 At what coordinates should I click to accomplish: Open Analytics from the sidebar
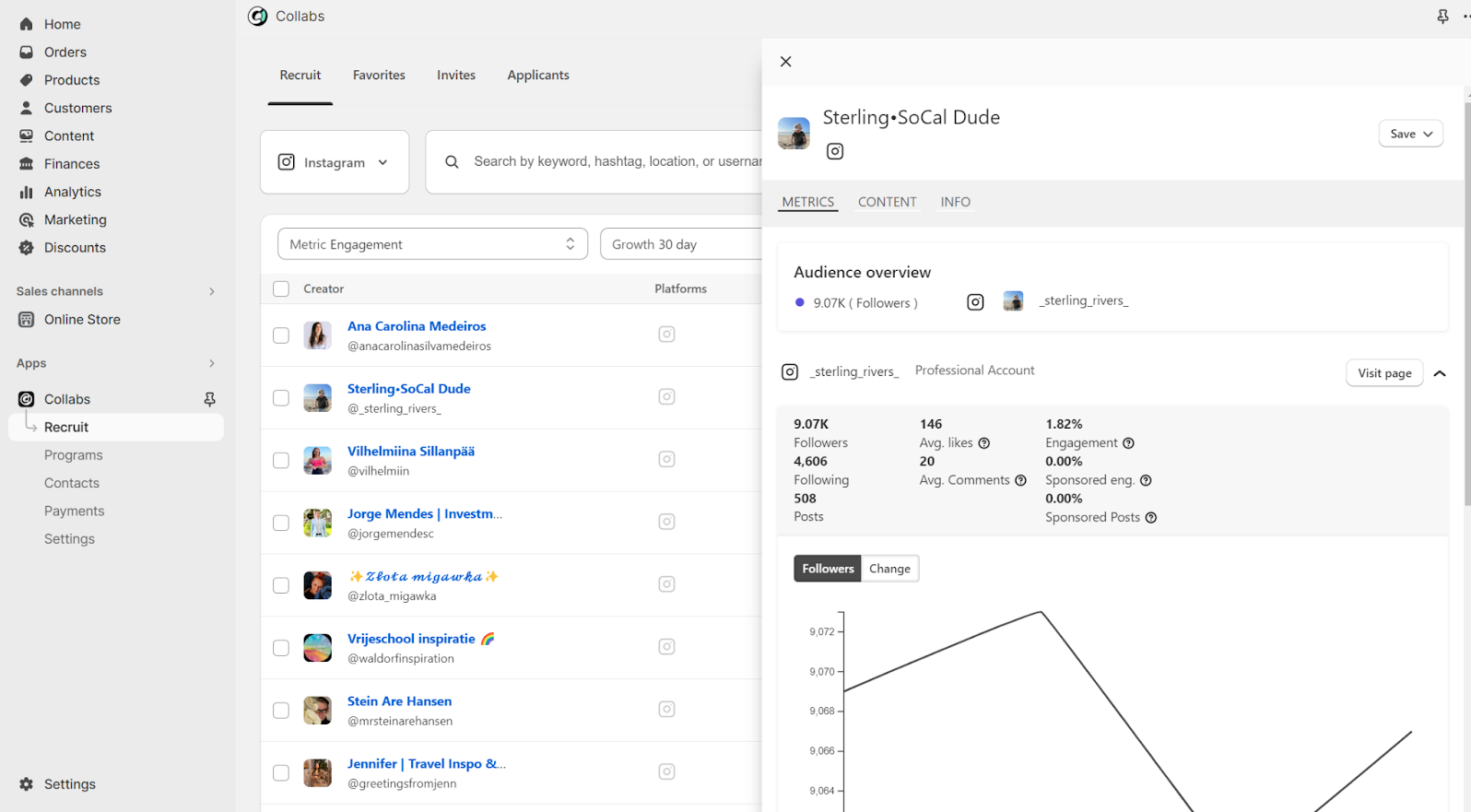tap(72, 192)
